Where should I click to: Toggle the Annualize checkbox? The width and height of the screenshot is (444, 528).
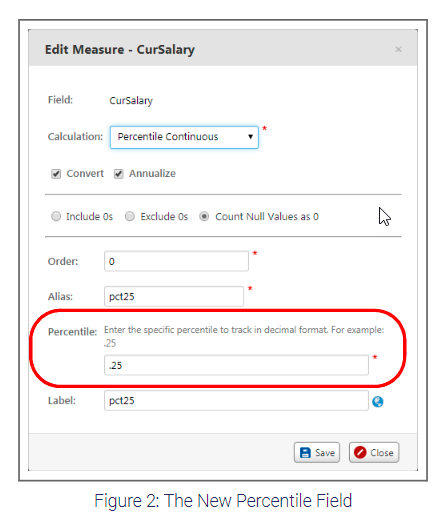pyautogui.click(x=118, y=174)
